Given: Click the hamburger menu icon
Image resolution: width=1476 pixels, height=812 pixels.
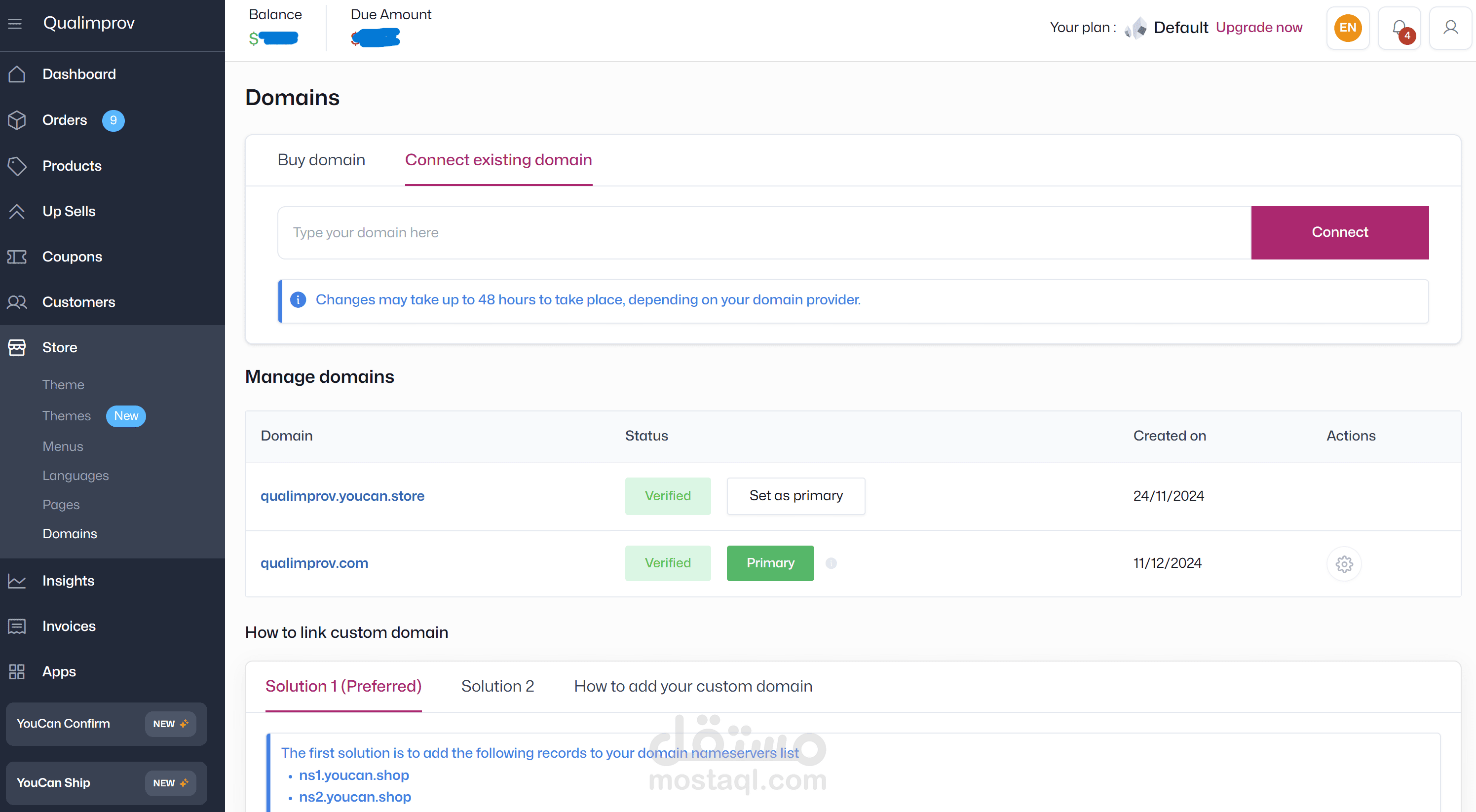Looking at the screenshot, I should tap(15, 24).
